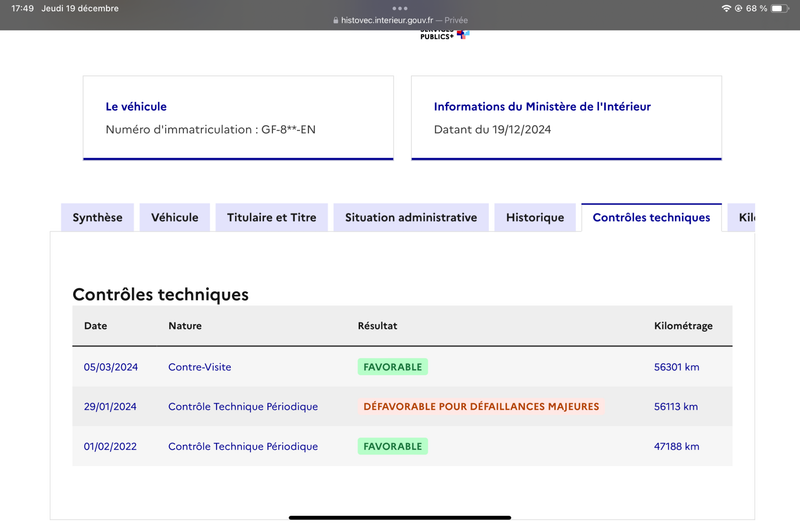Tap the orientation lock status icon
Screen dimensions: 800x525
pos(738,8)
